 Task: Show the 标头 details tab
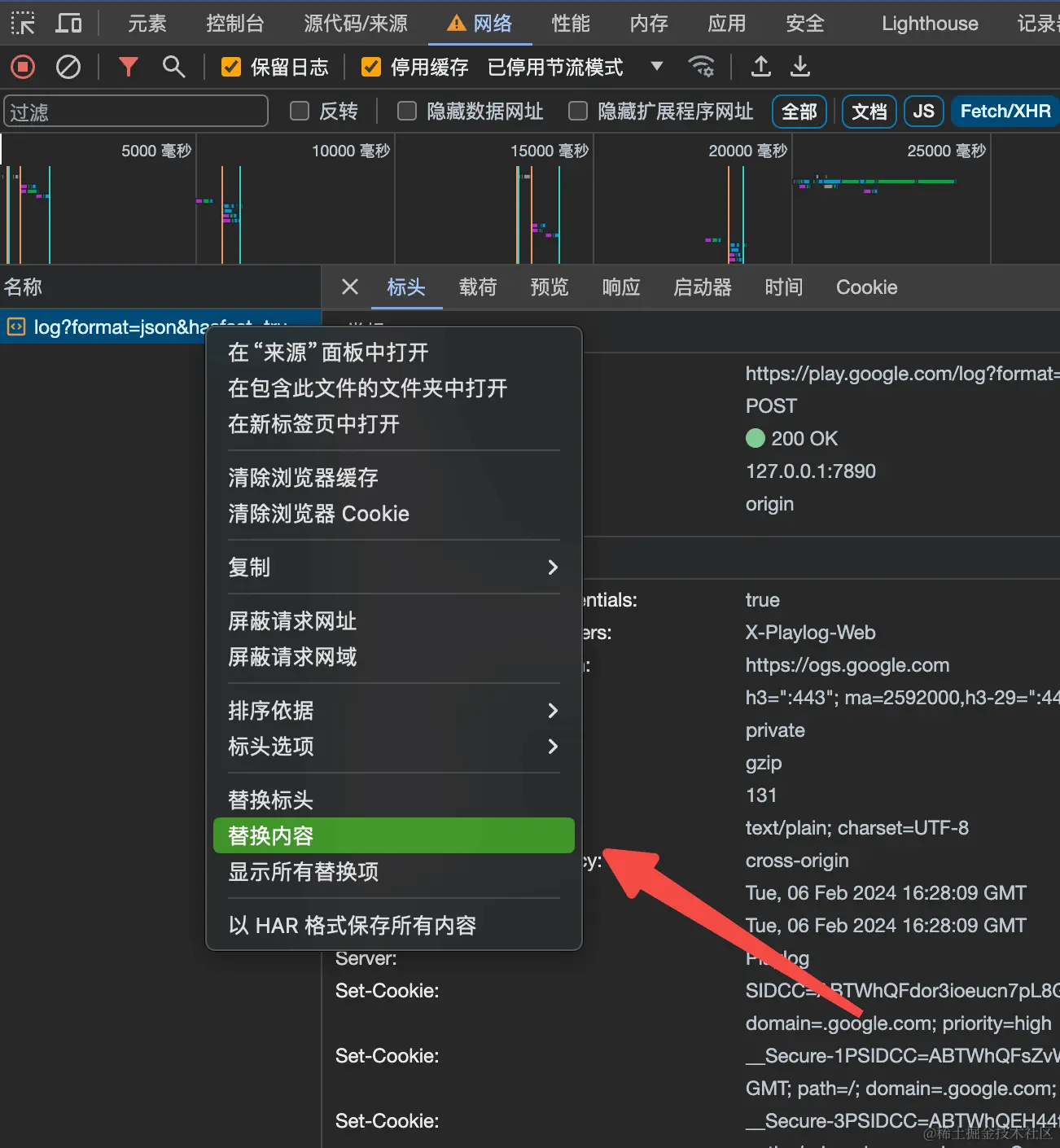point(406,287)
